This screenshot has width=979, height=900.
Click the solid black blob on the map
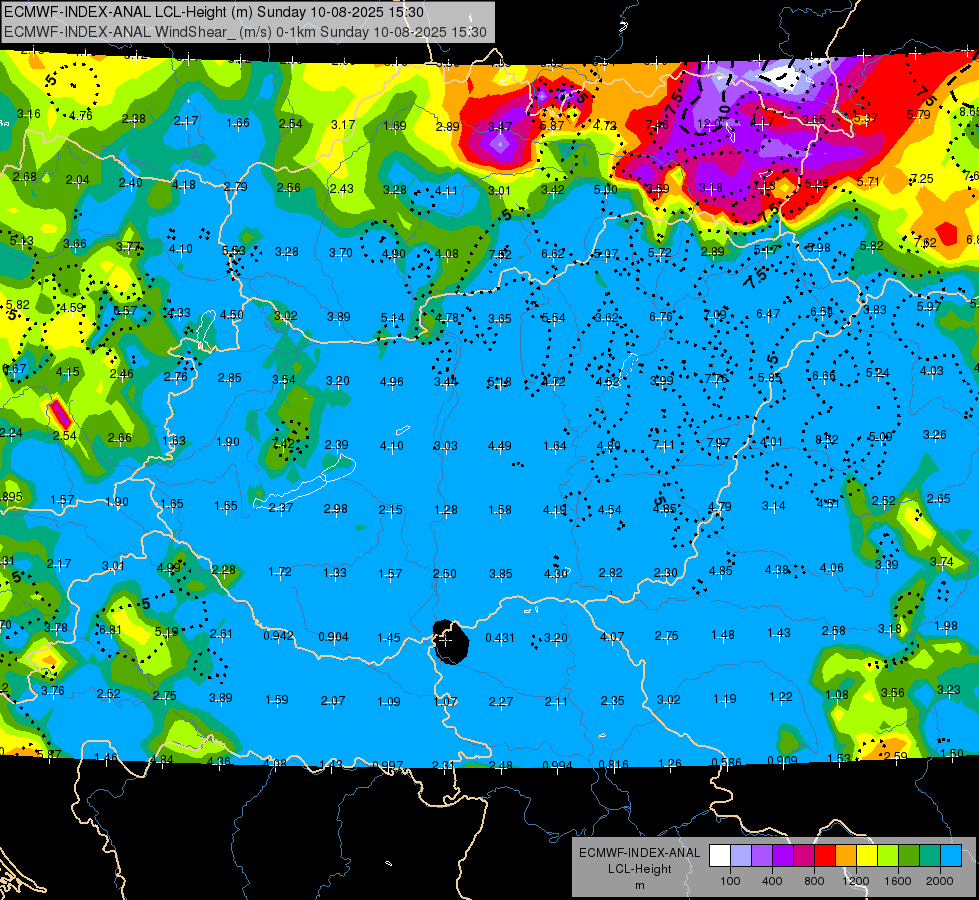click(x=451, y=641)
